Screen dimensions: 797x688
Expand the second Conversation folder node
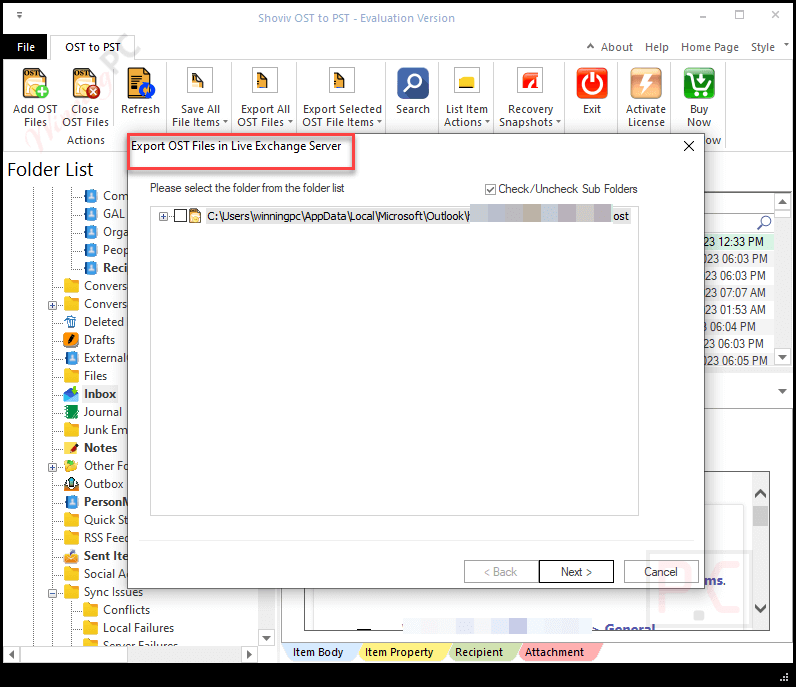pyautogui.click(x=52, y=305)
